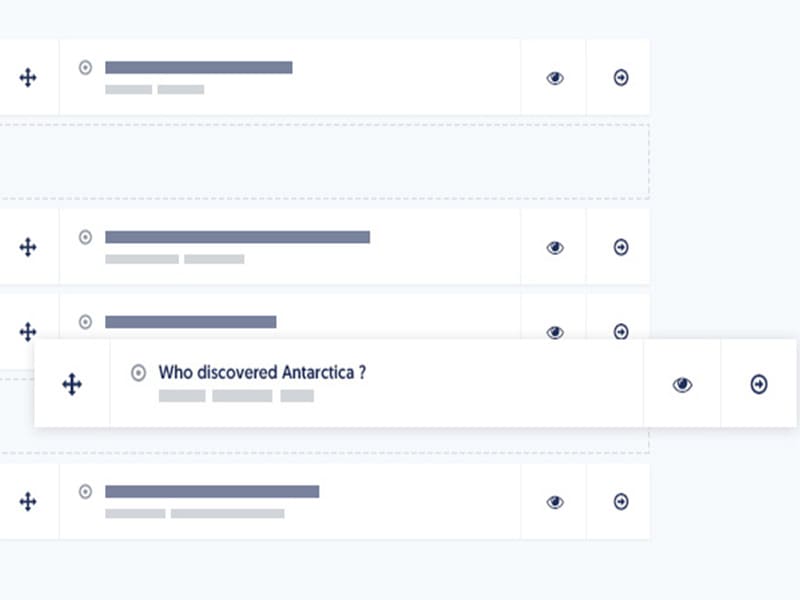Click the drag handle on the second question row
The width and height of the screenshot is (800, 600).
(28, 247)
